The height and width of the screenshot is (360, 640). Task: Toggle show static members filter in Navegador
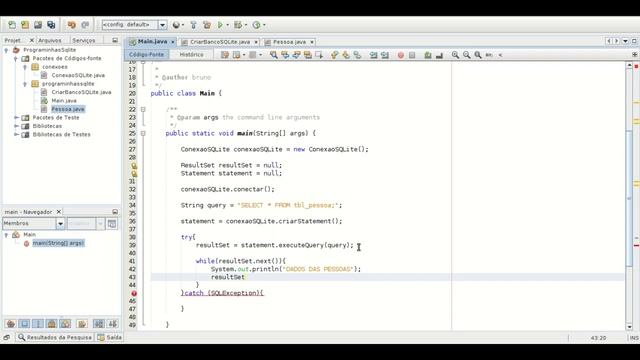(38, 324)
